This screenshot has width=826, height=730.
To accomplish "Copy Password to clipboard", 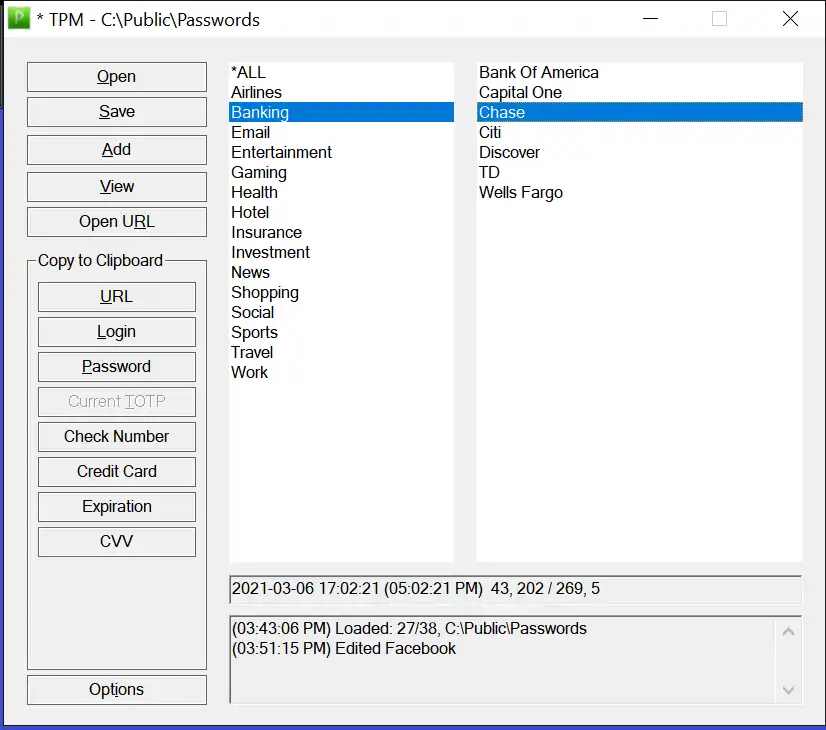I will (x=116, y=367).
